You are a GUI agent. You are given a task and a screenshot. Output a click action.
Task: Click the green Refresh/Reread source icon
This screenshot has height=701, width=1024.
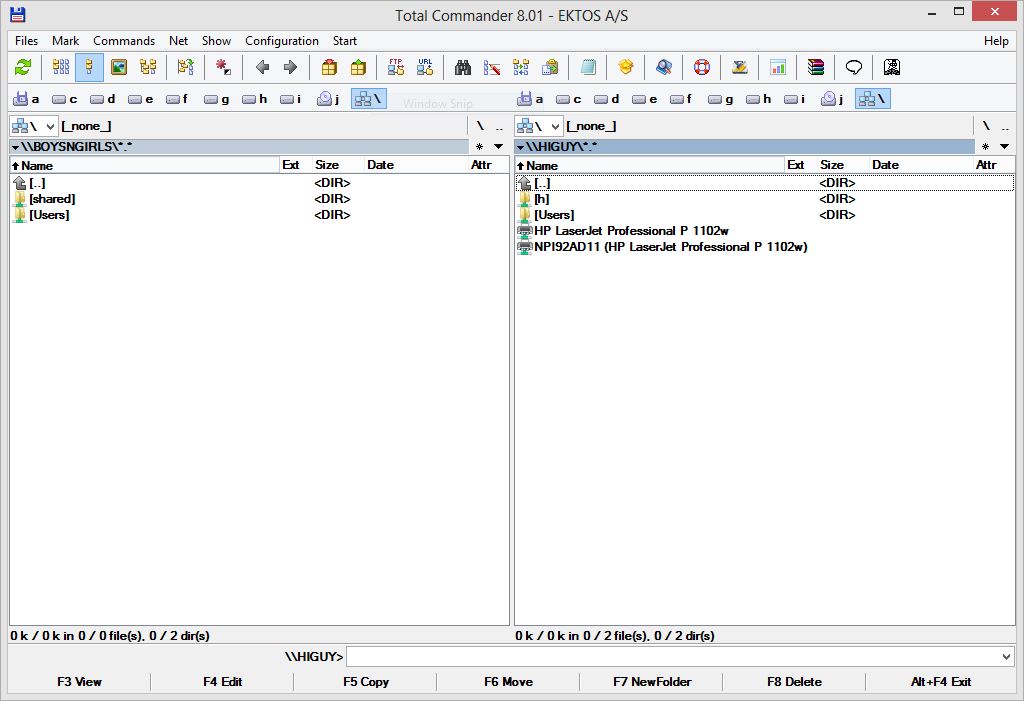23,67
